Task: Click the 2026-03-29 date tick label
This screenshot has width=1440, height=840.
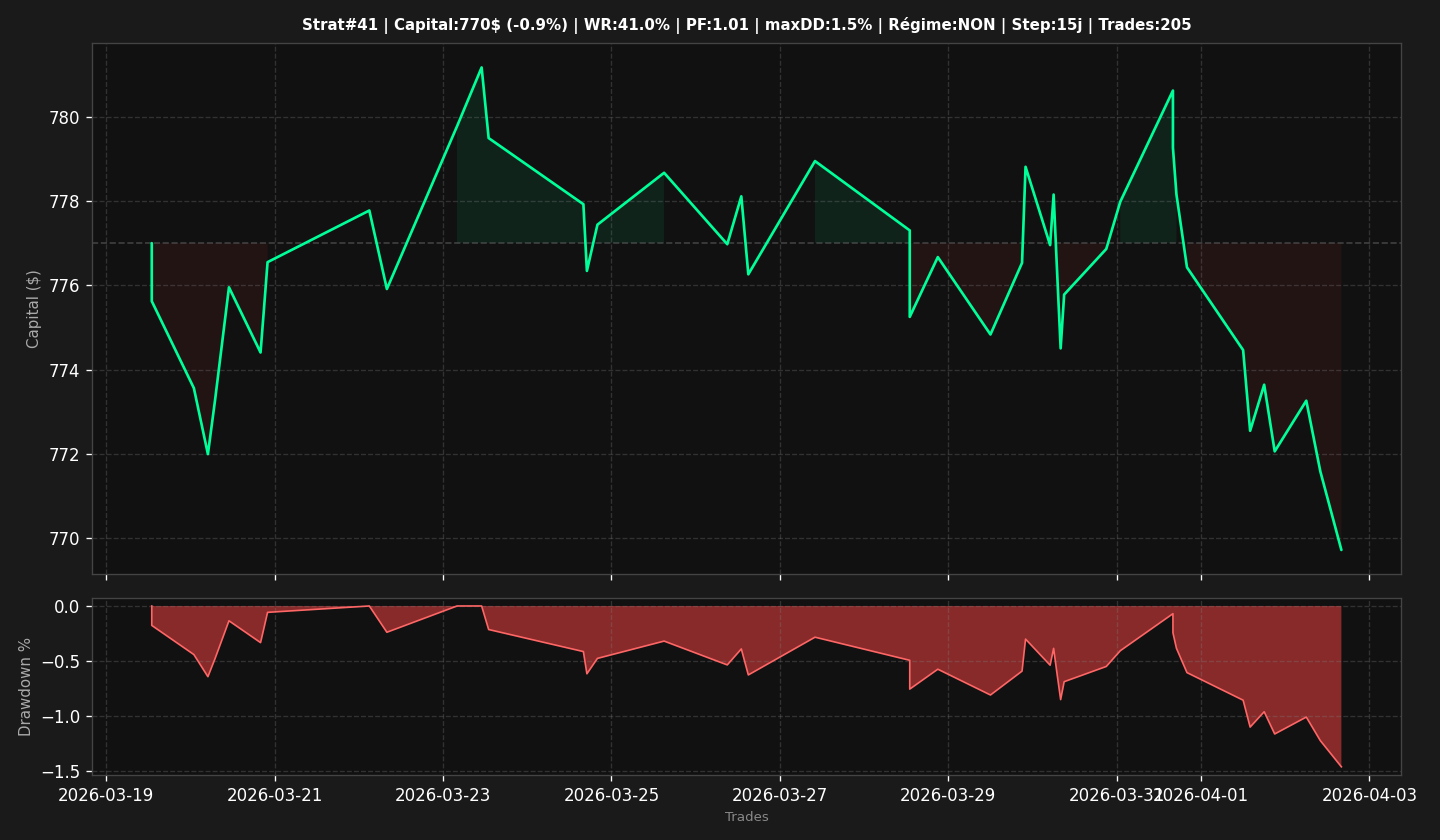Action: [x=948, y=795]
